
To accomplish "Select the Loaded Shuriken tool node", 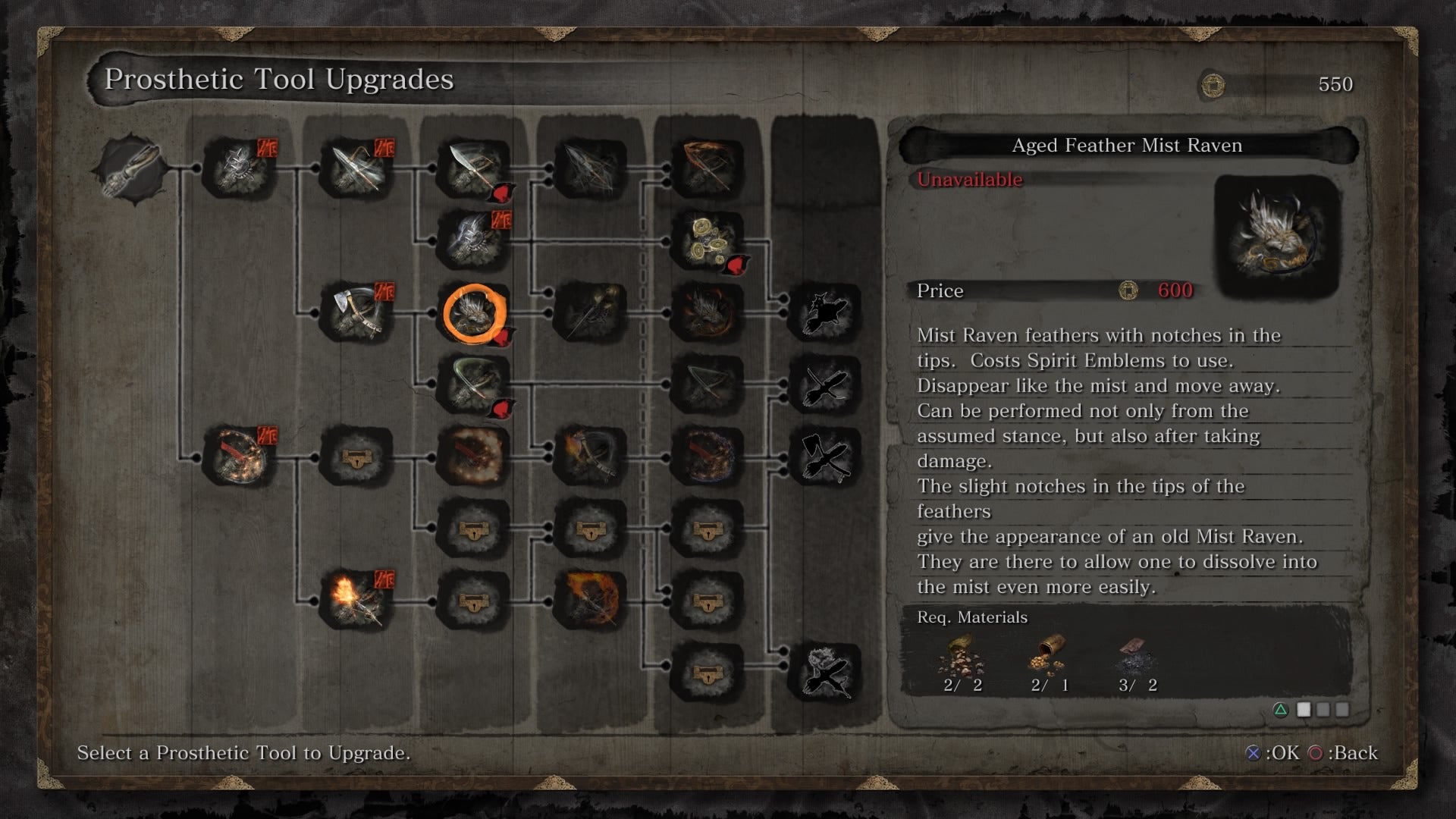I will tap(240, 168).
